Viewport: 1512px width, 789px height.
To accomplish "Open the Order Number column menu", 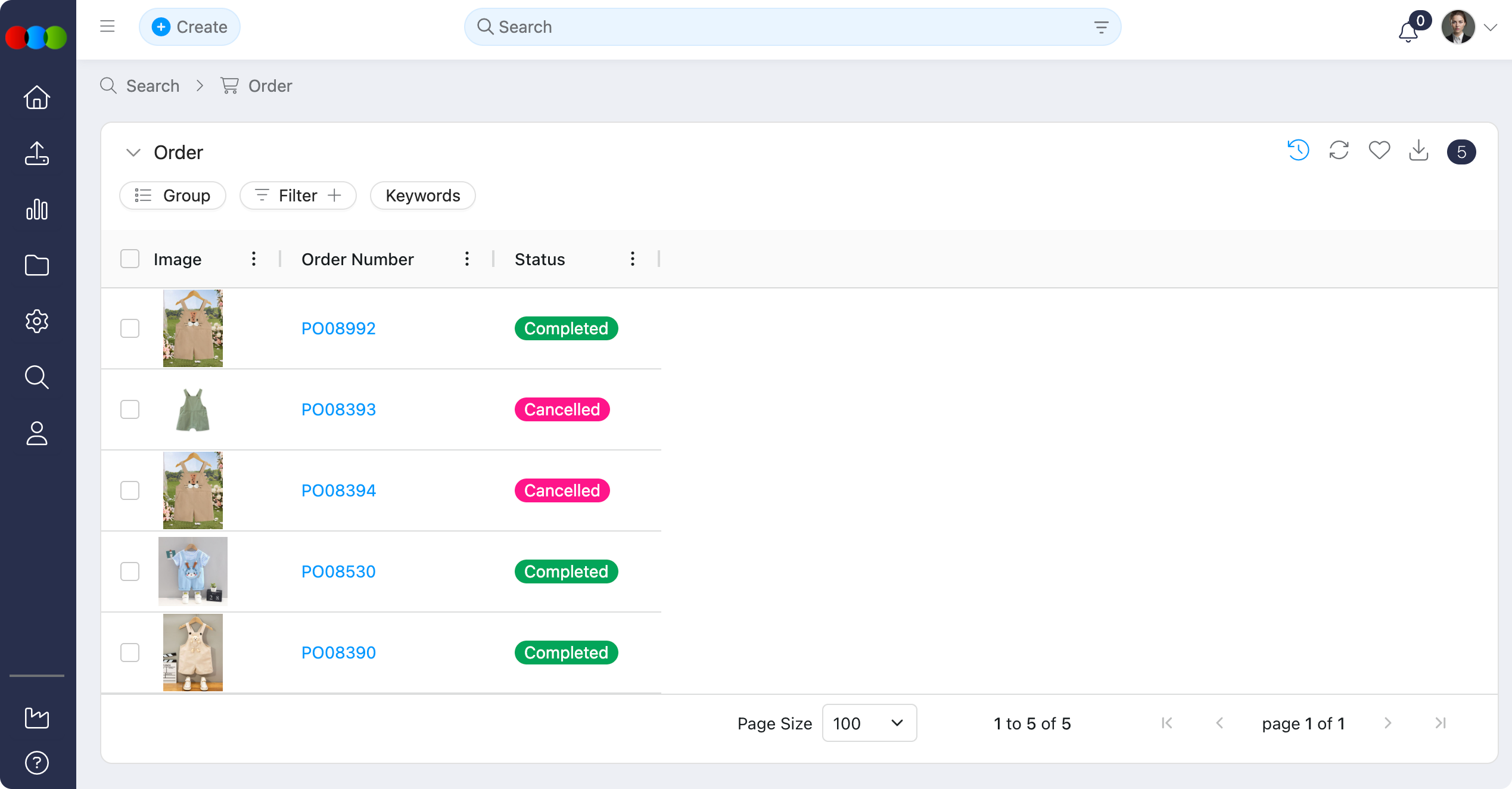I will point(466,259).
